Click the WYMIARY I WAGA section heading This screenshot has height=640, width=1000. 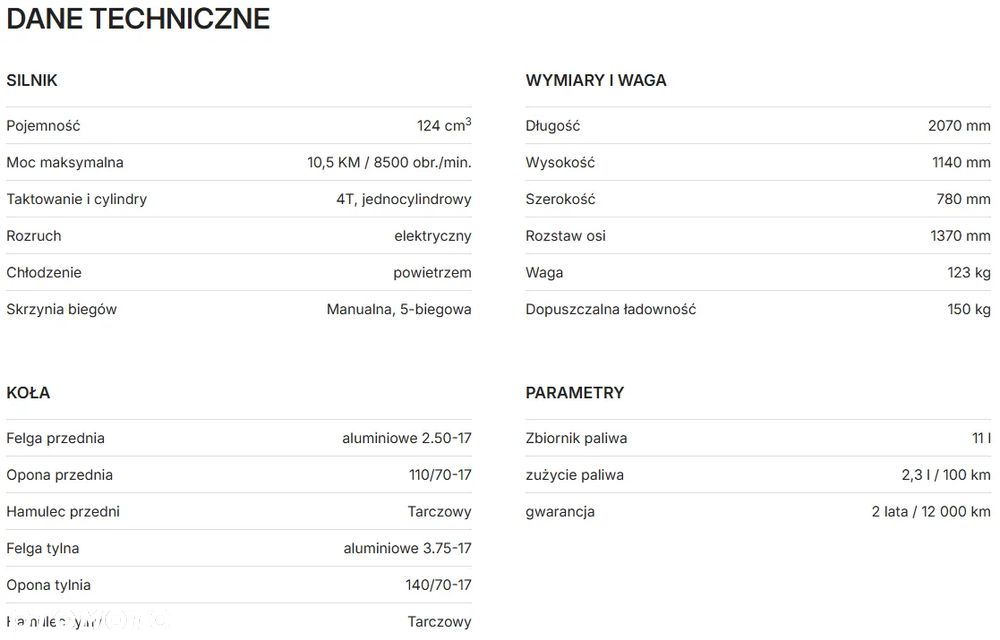tap(596, 80)
